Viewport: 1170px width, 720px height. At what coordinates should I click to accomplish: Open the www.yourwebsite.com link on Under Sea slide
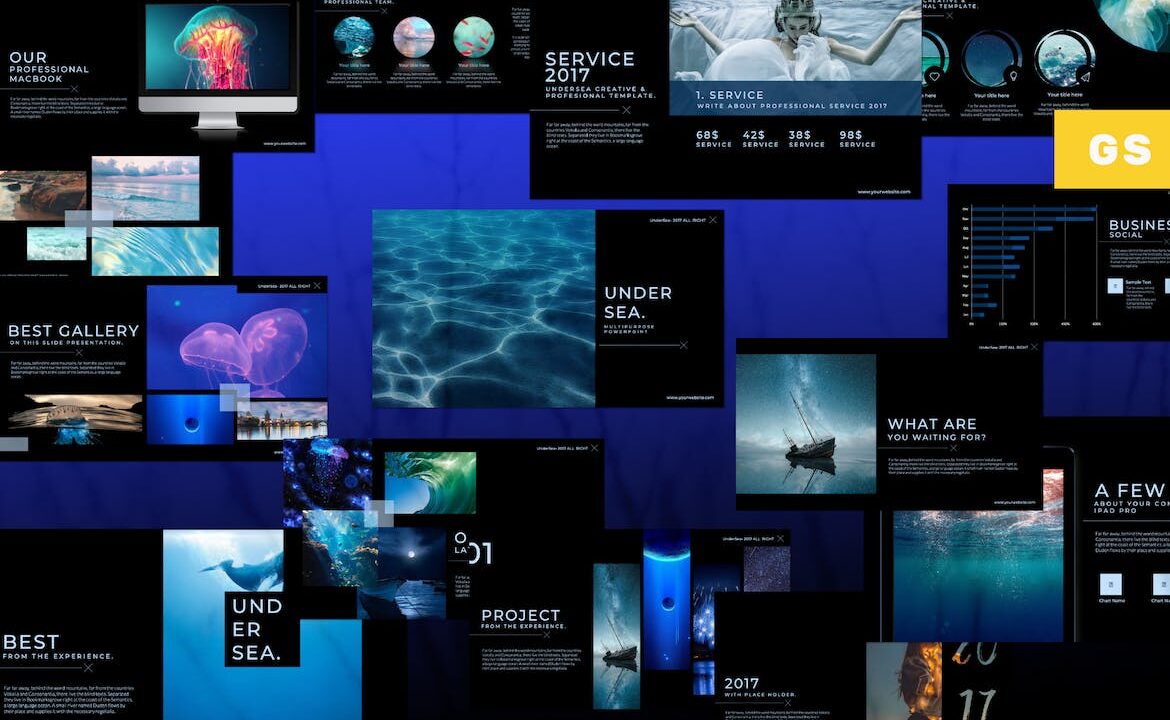click(x=690, y=397)
